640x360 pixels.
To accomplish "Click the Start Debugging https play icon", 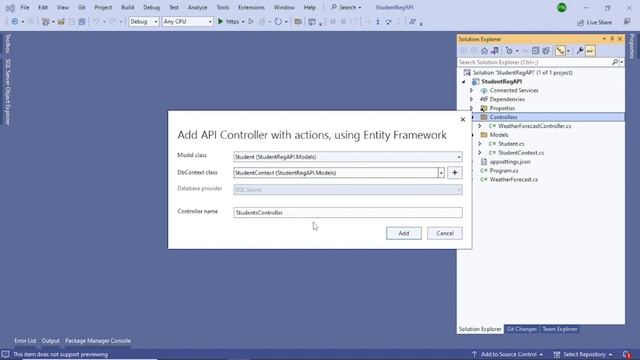I will coord(220,21).
